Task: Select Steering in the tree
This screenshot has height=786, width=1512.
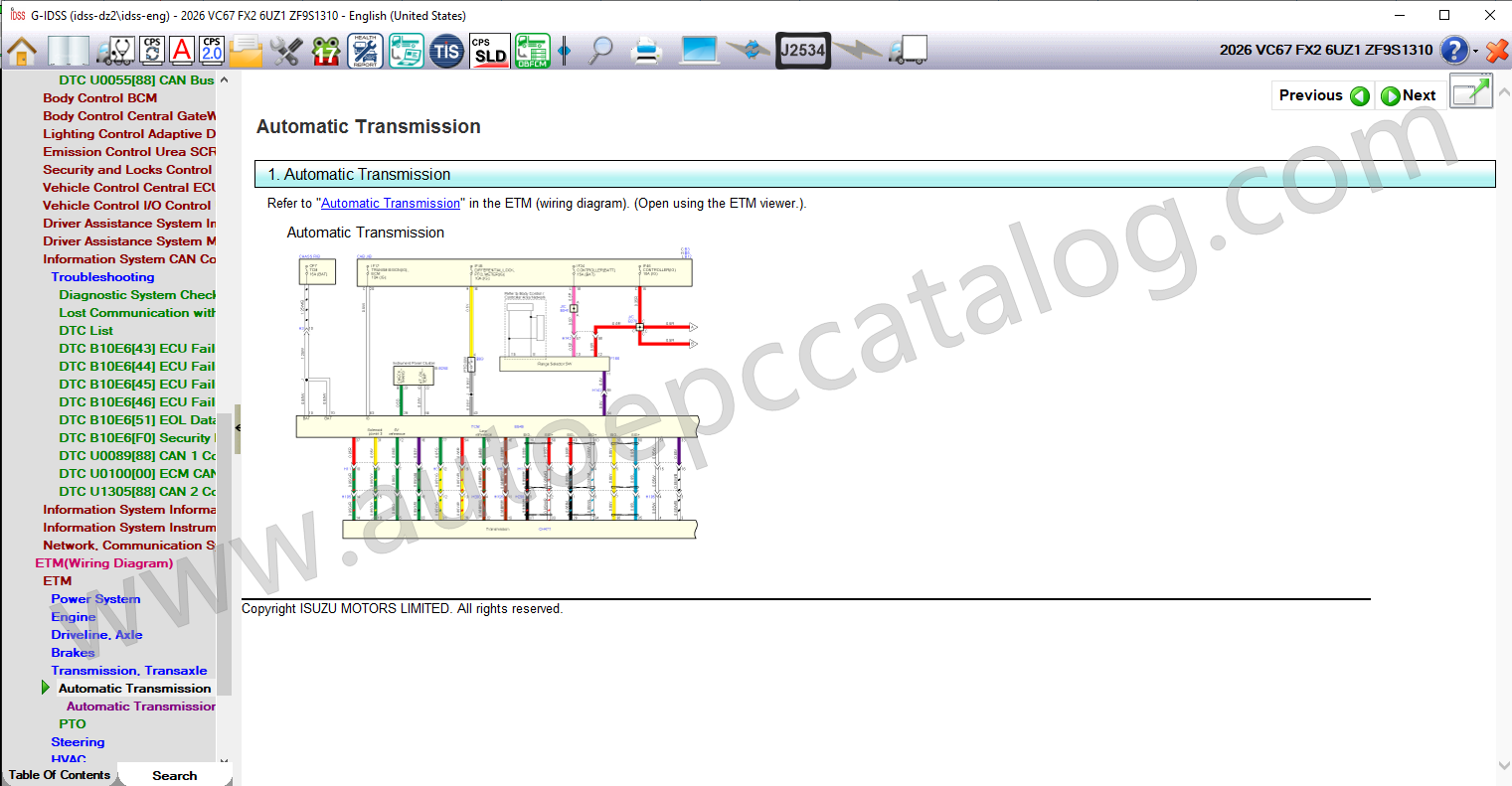Action: [x=78, y=742]
